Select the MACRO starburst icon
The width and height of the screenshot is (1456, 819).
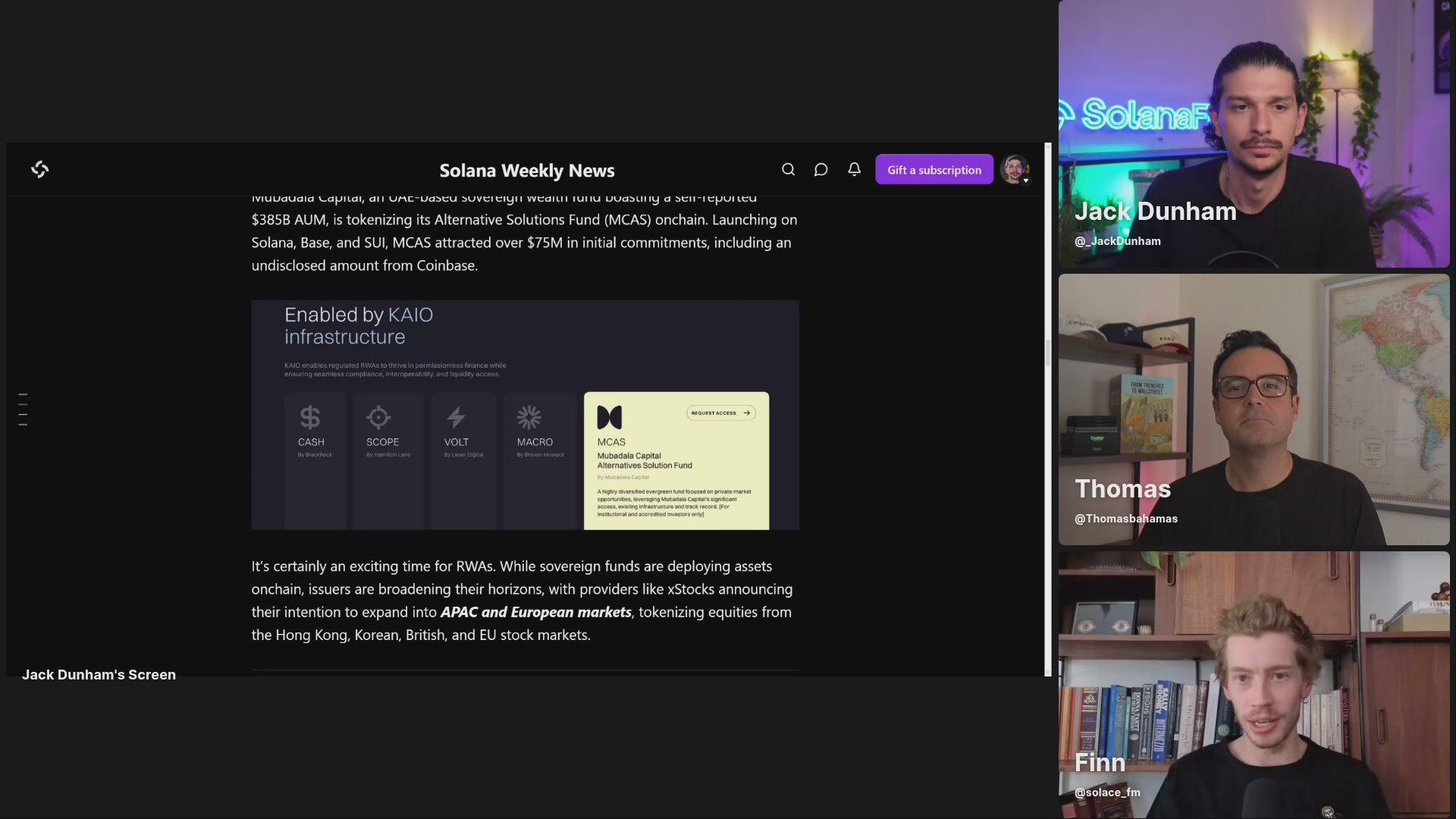(x=529, y=417)
